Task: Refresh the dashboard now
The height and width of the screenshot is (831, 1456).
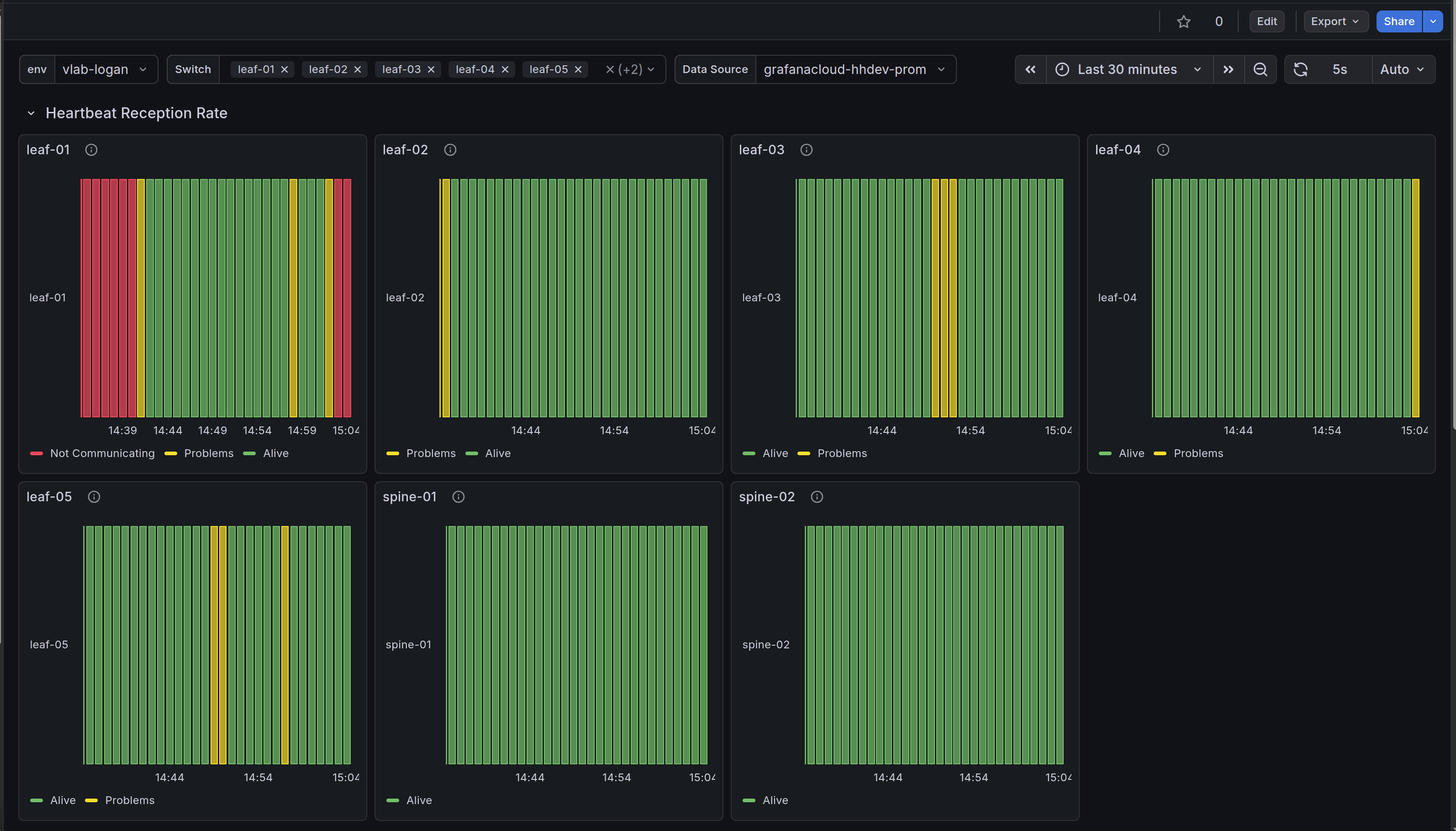Action: [x=1300, y=69]
